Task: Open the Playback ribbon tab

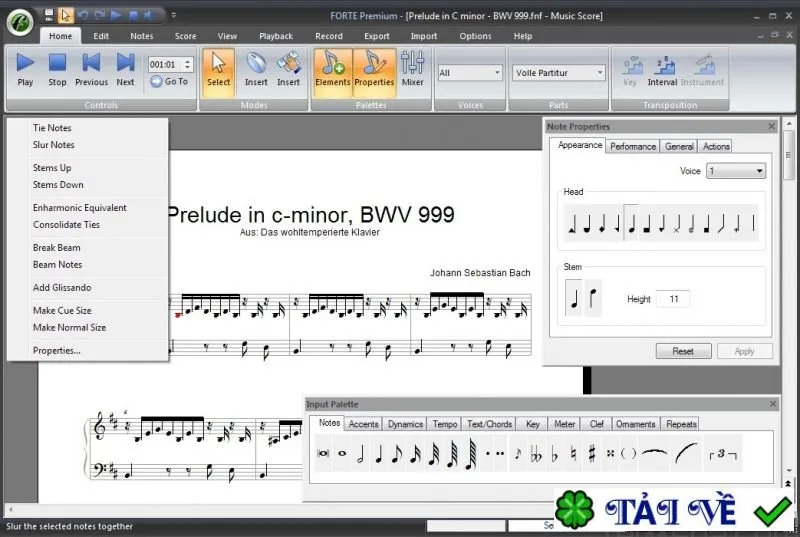Action: coord(276,36)
